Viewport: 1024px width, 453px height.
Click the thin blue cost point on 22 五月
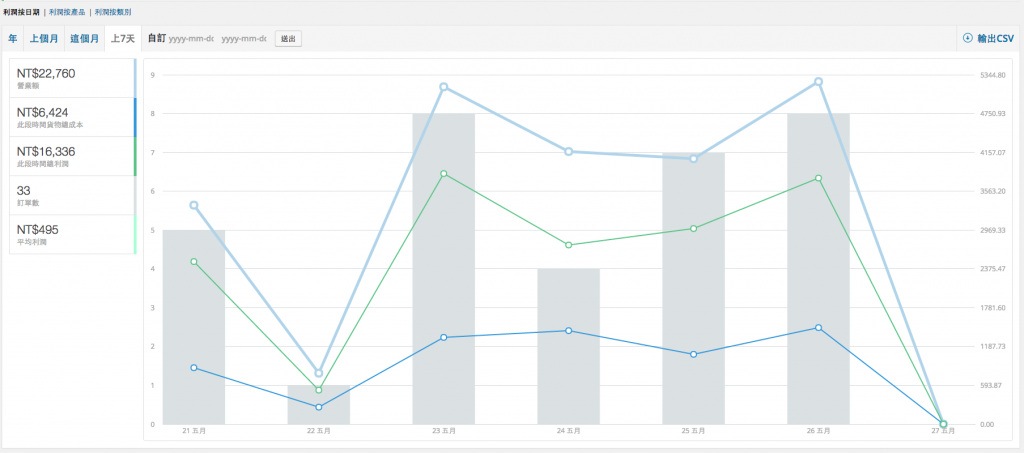tap(319, 407)
